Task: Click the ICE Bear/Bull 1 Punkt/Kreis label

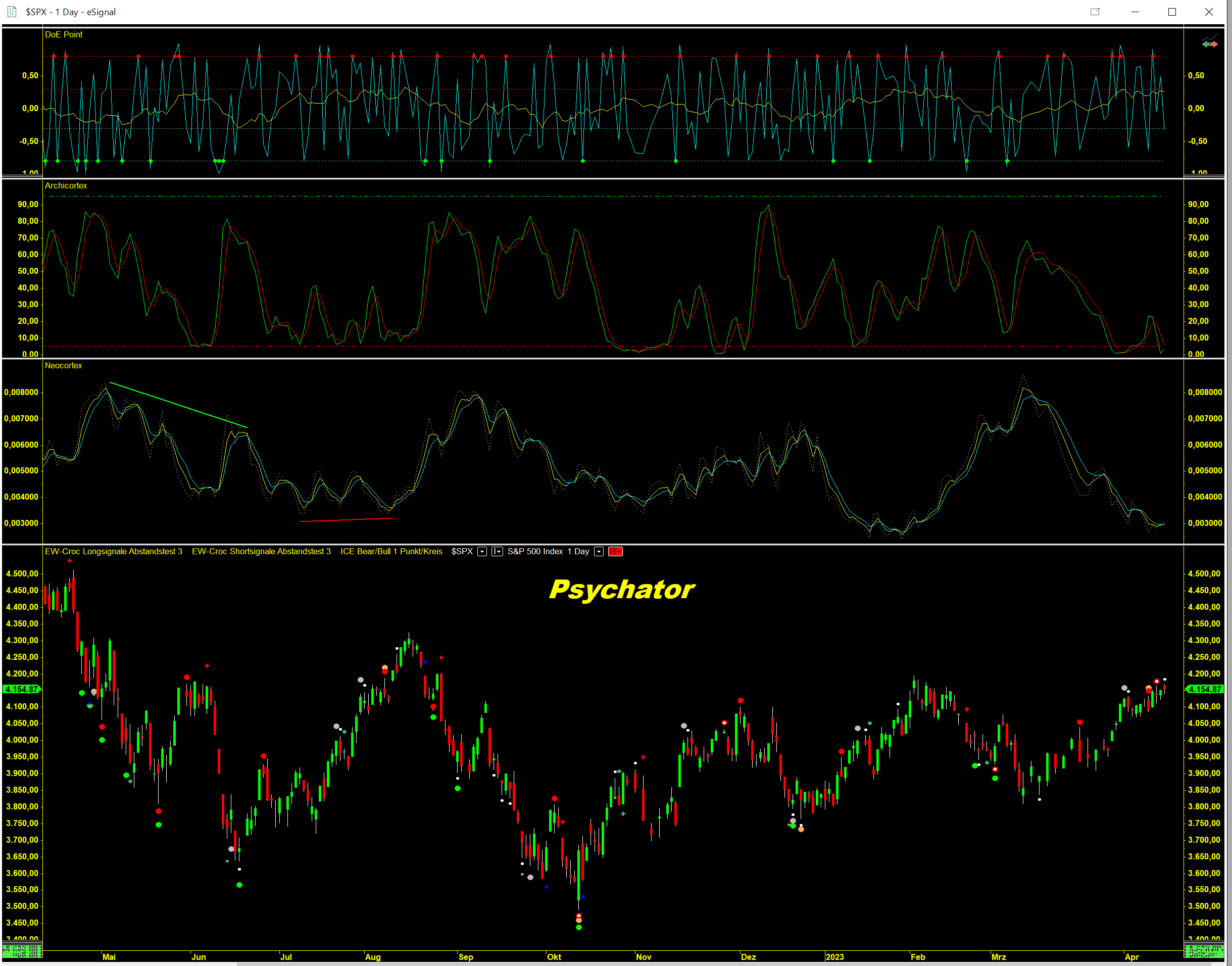Action: (391, 551)
